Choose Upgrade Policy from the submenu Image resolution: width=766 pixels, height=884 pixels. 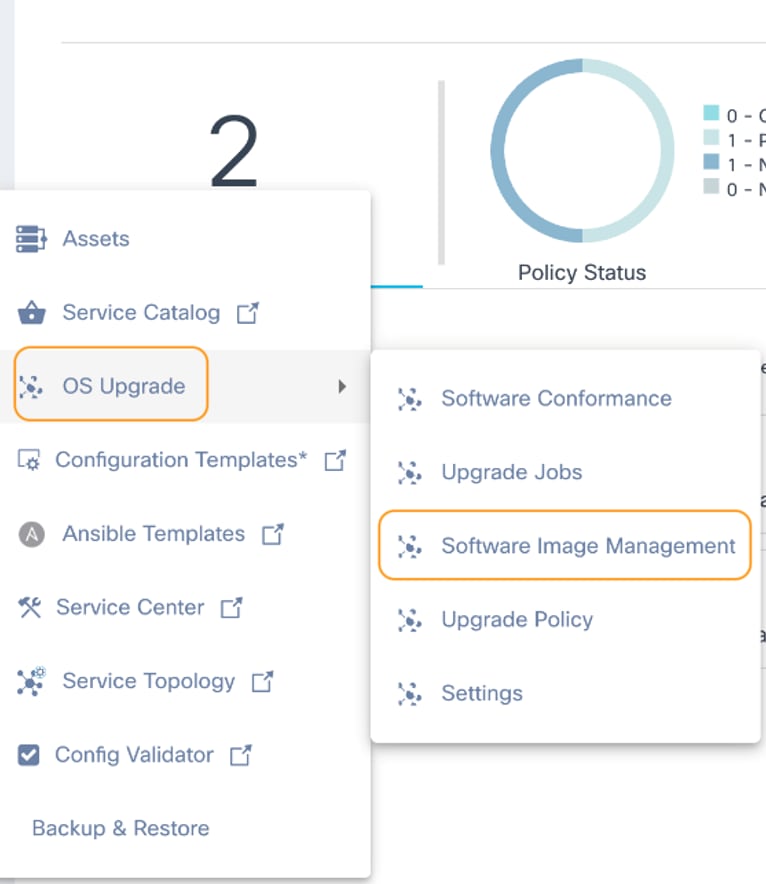click(517, 620)
